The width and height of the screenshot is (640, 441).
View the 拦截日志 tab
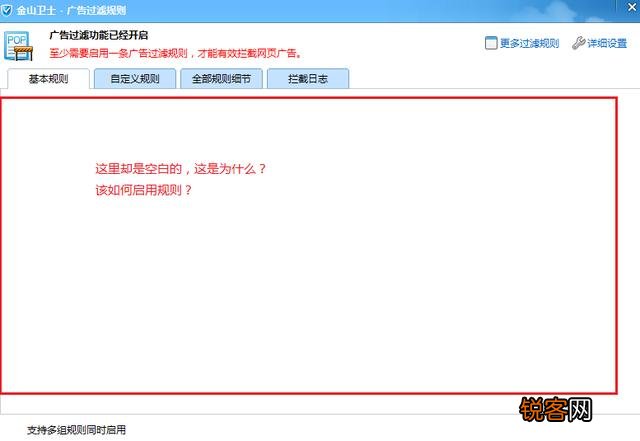tap(308, 79)
